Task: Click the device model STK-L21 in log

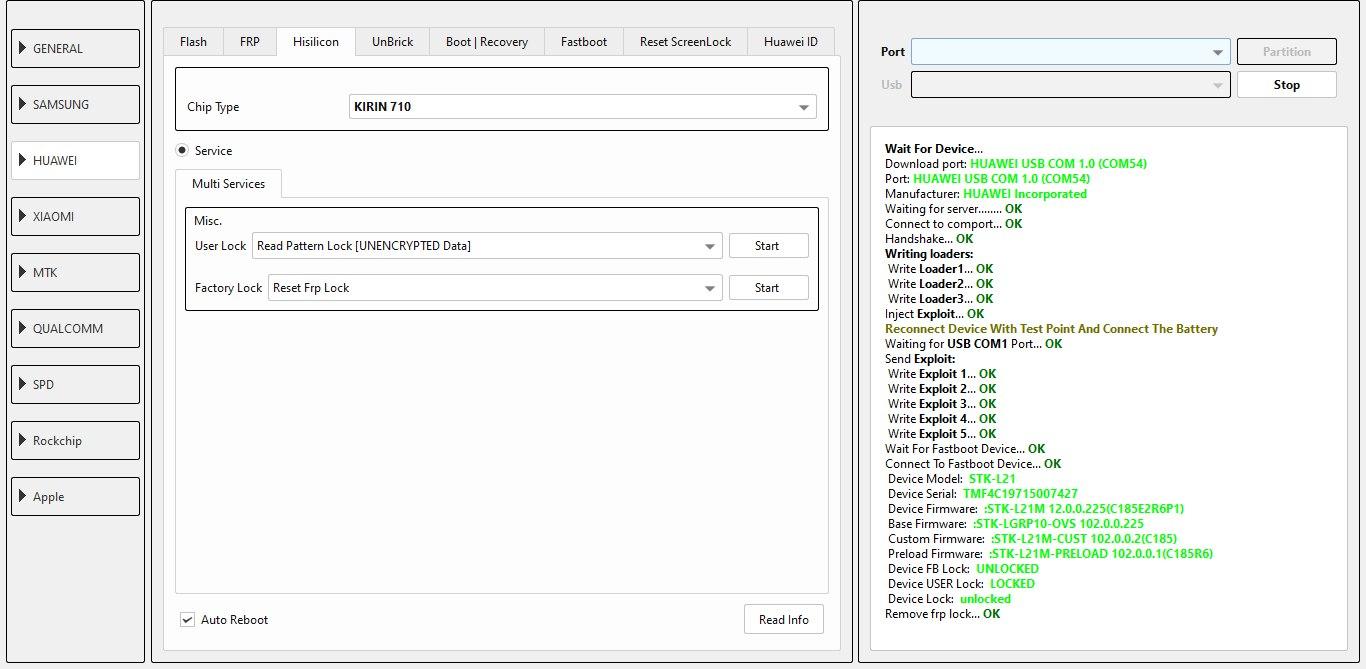Action: pos(992,479)
